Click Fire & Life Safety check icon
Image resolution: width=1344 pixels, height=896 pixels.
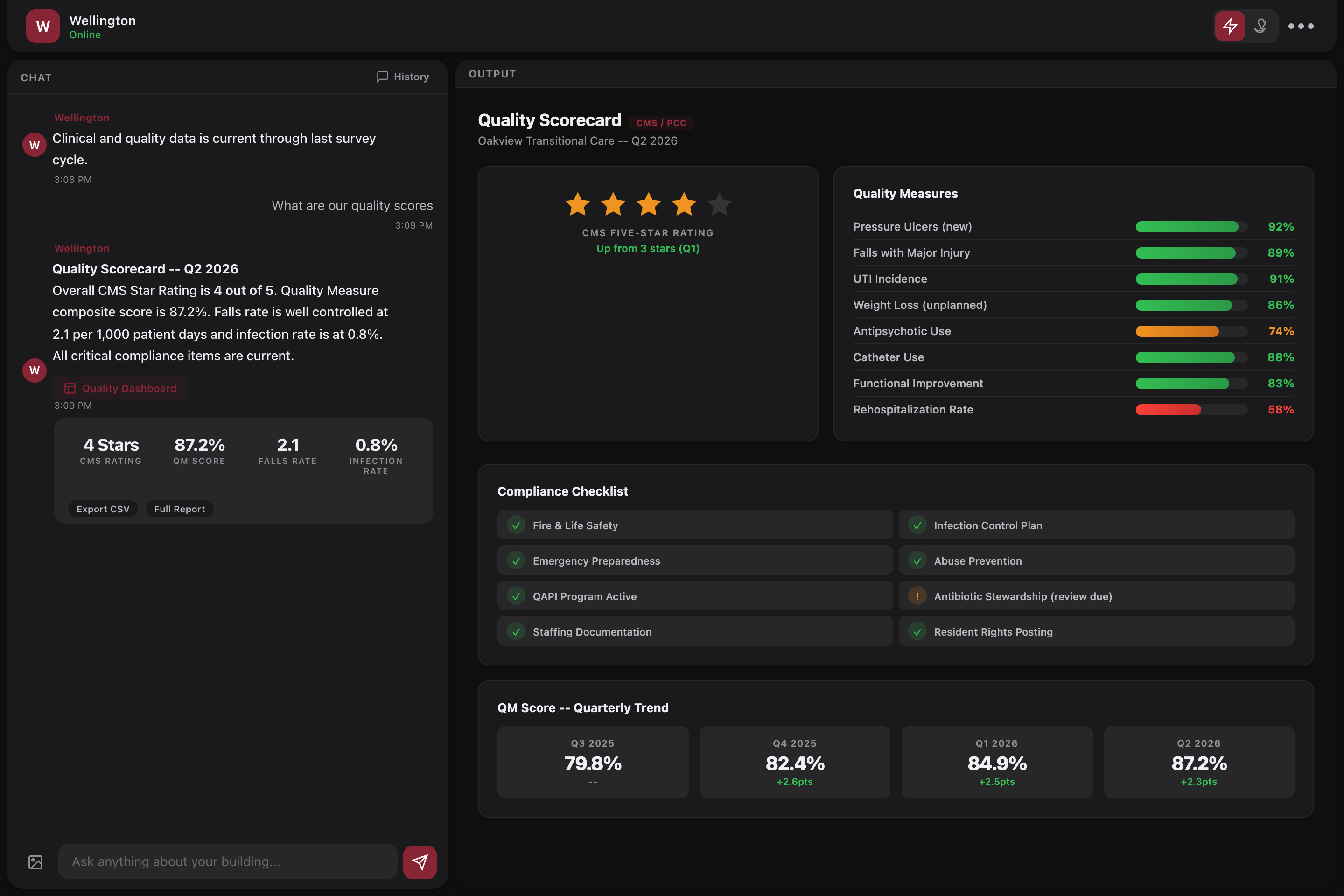pos(516,525)
